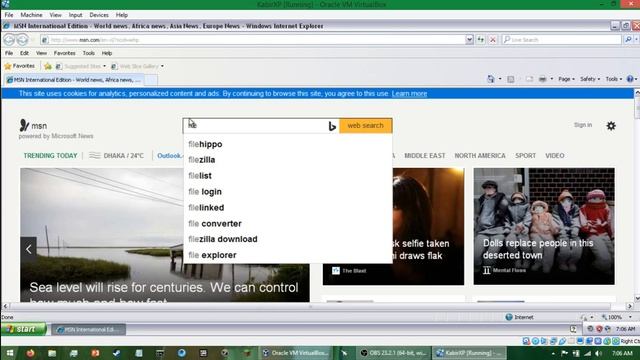Click the horizontal scrollbar right arrow
The width and height of the screenshot is (640, 360).
click(x=629, y=306)
